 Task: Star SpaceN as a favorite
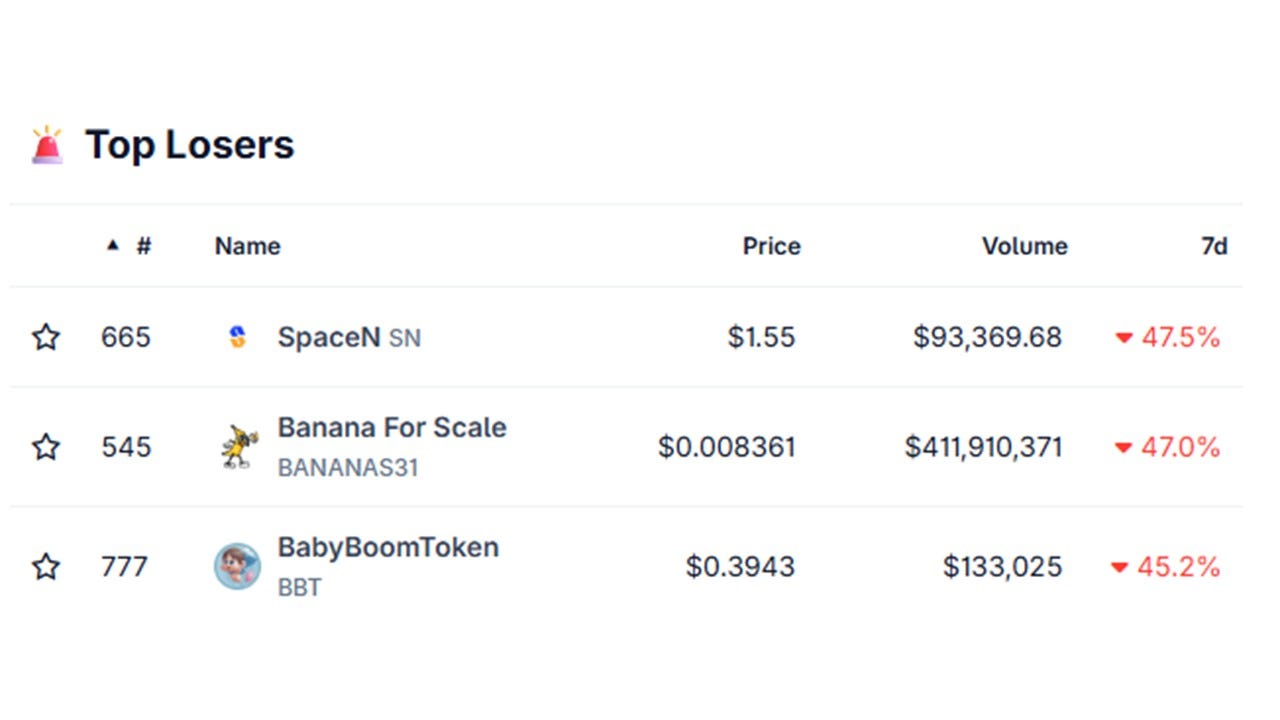46,337
